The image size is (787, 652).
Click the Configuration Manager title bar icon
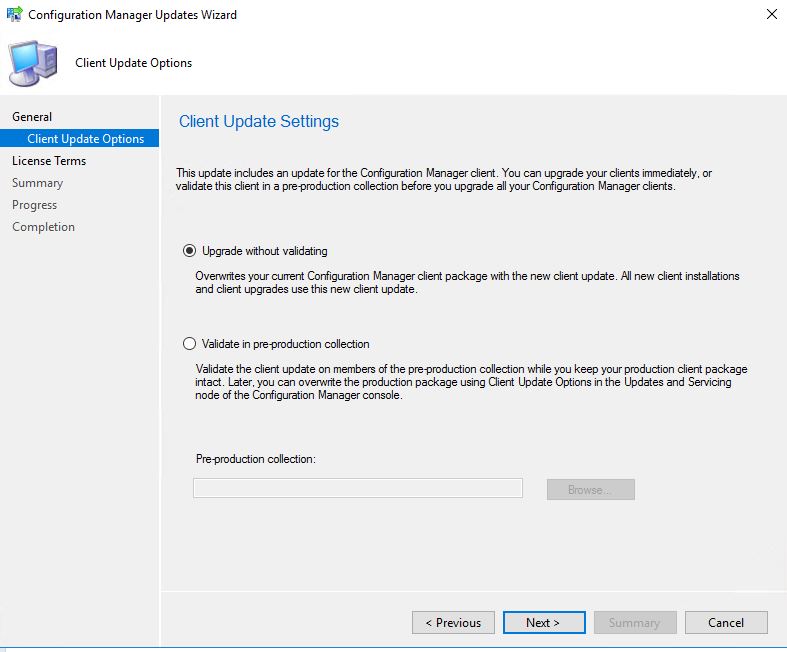click(14, 14)
